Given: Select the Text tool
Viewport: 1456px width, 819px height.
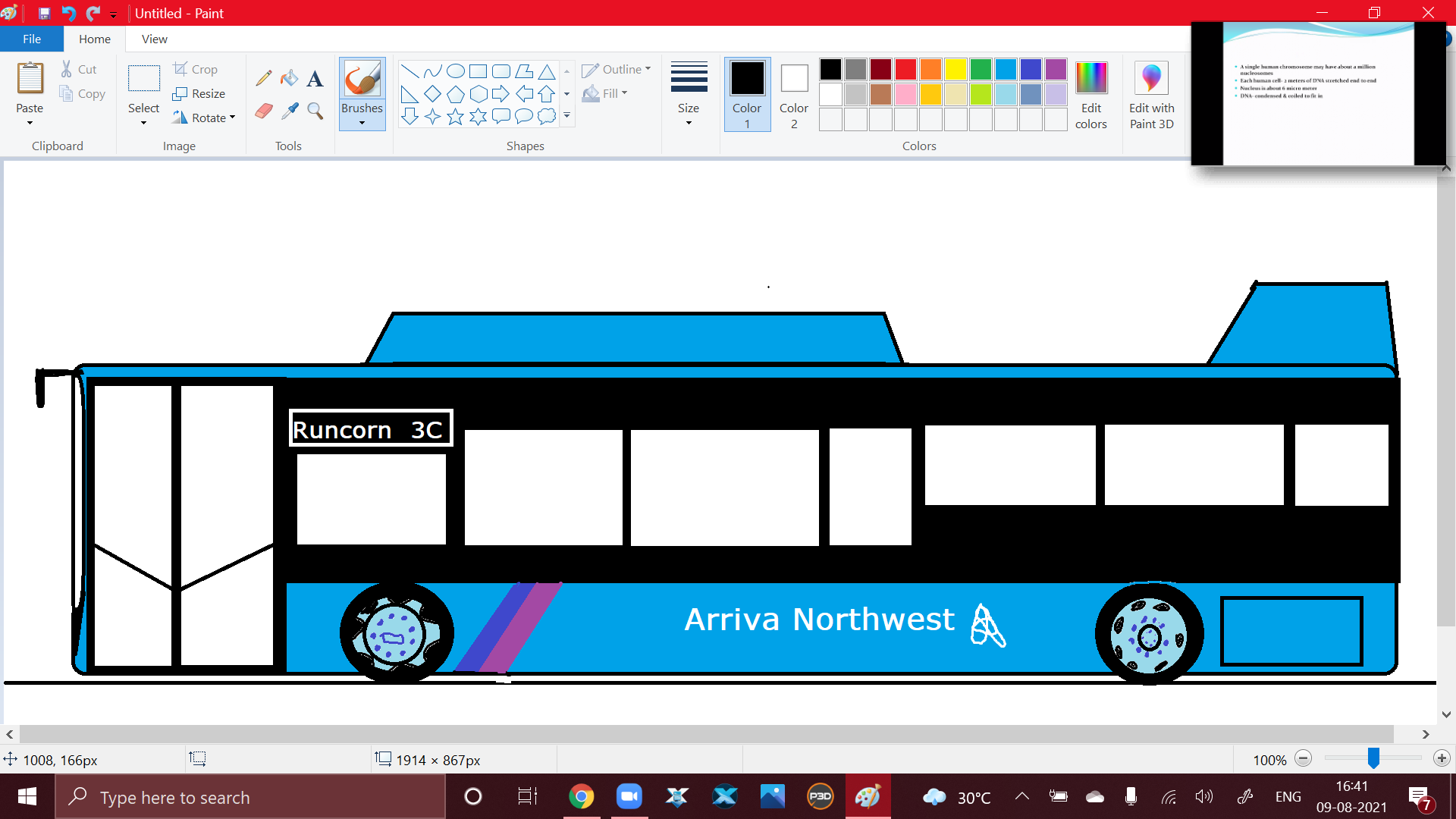Looking at the screenshot, I should pyautogui.click(x=315, y=77).
